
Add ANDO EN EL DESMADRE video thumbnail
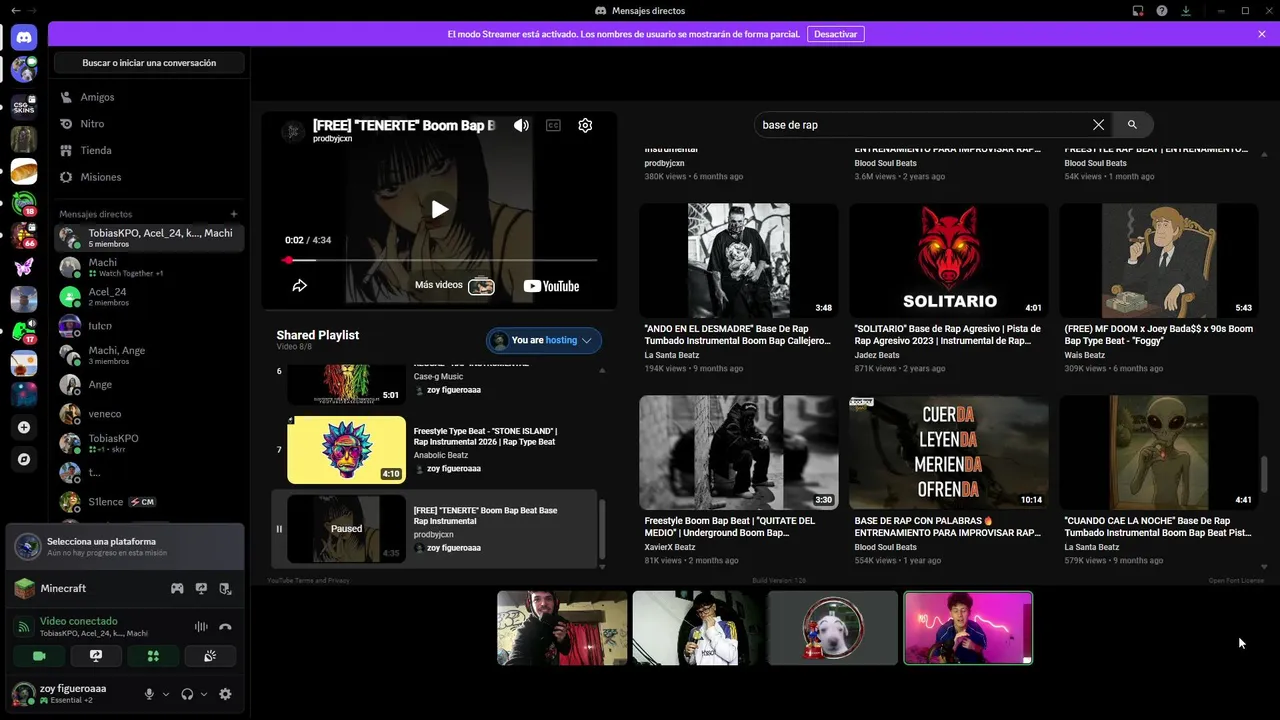[x=739, y=261]
